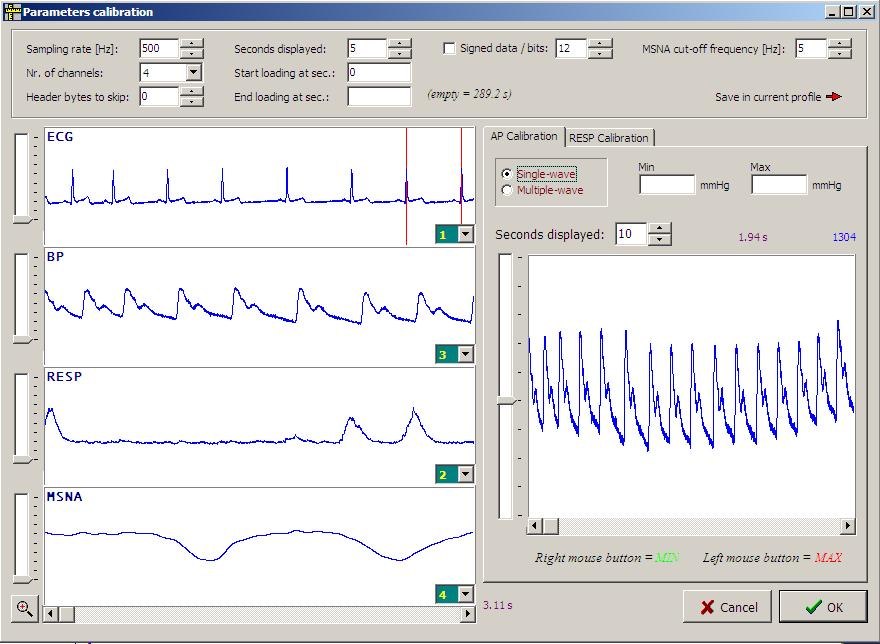This screenshot has height=644, width=880.
Task: Click the End loading at sec. field
Action: pos(379,96)
